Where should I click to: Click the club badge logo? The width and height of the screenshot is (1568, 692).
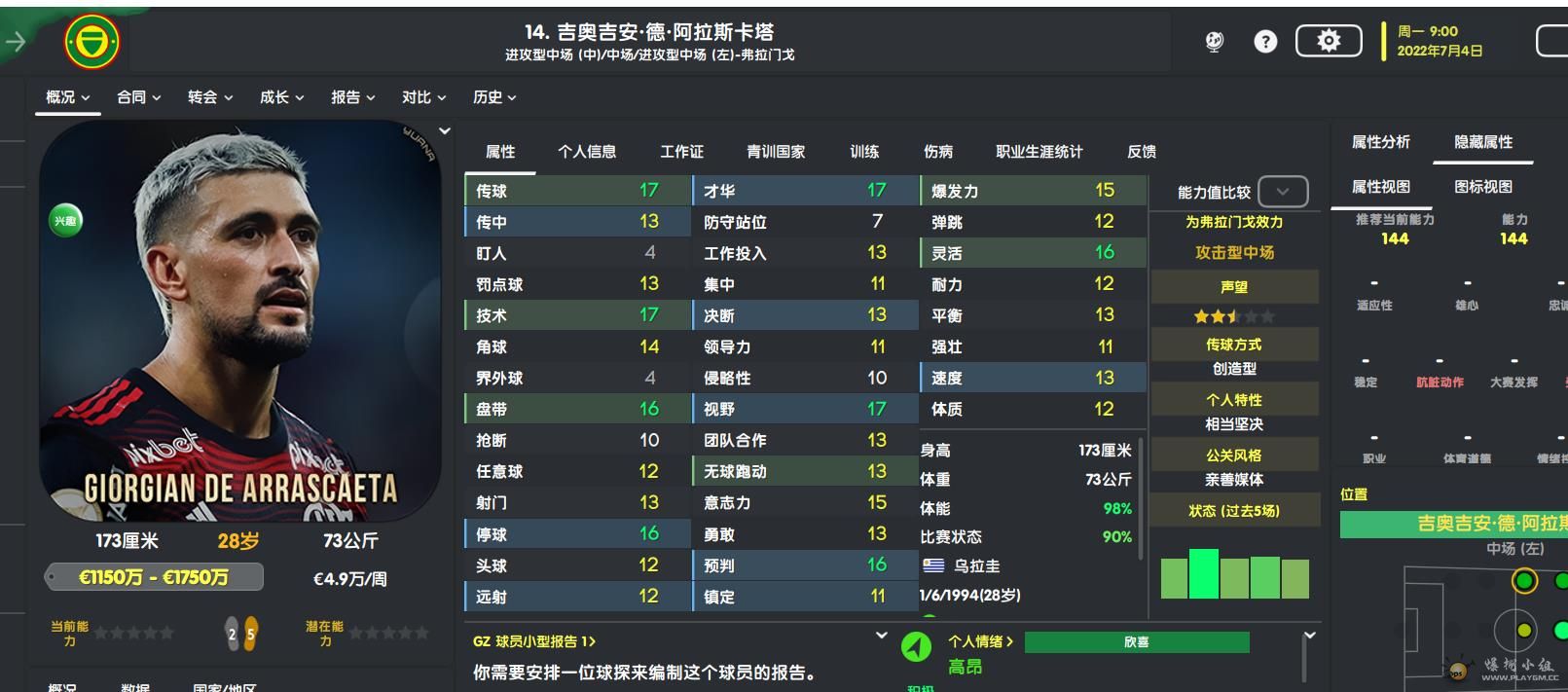[x=91, y=42]
